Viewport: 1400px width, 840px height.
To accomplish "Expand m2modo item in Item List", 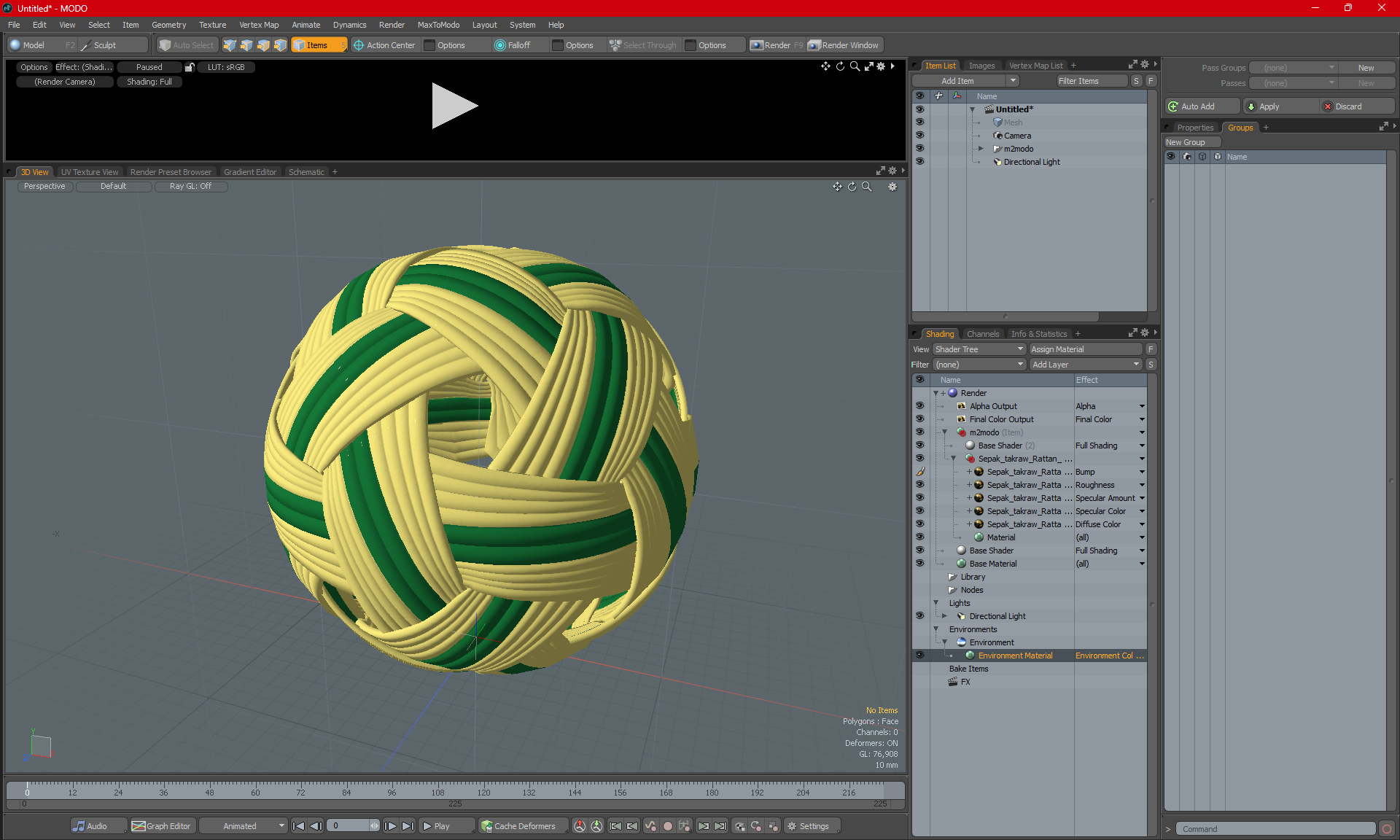I will tap(981, 149).
